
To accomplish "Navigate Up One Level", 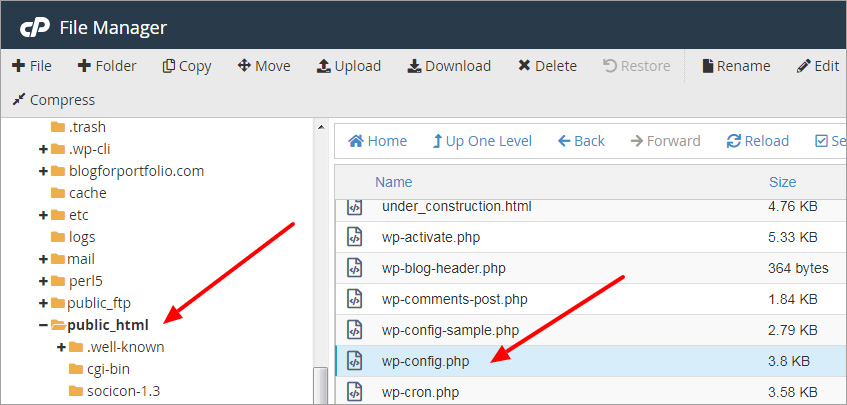I will coord(482,141).
